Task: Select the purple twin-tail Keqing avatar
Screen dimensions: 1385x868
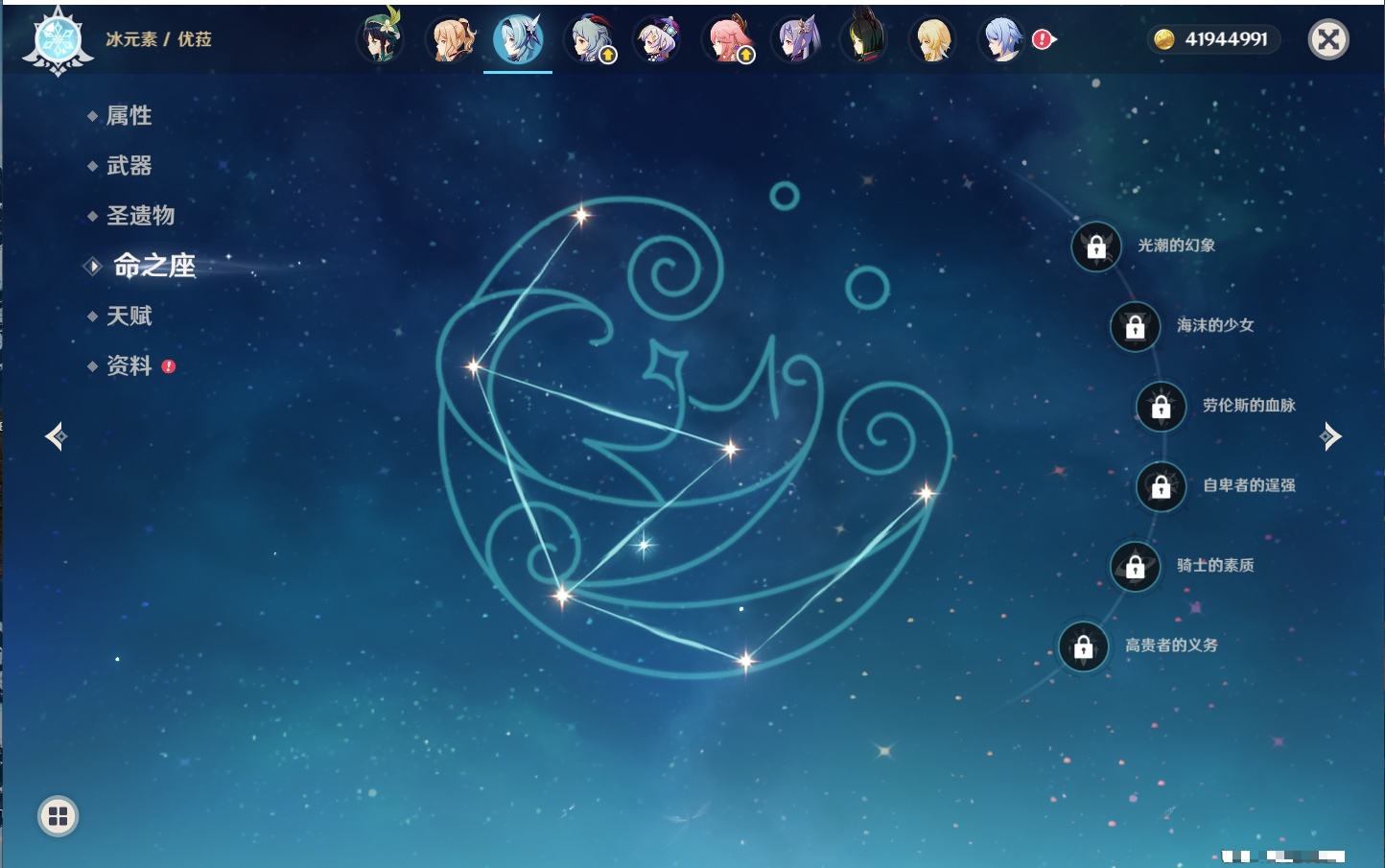Action: 797,39
